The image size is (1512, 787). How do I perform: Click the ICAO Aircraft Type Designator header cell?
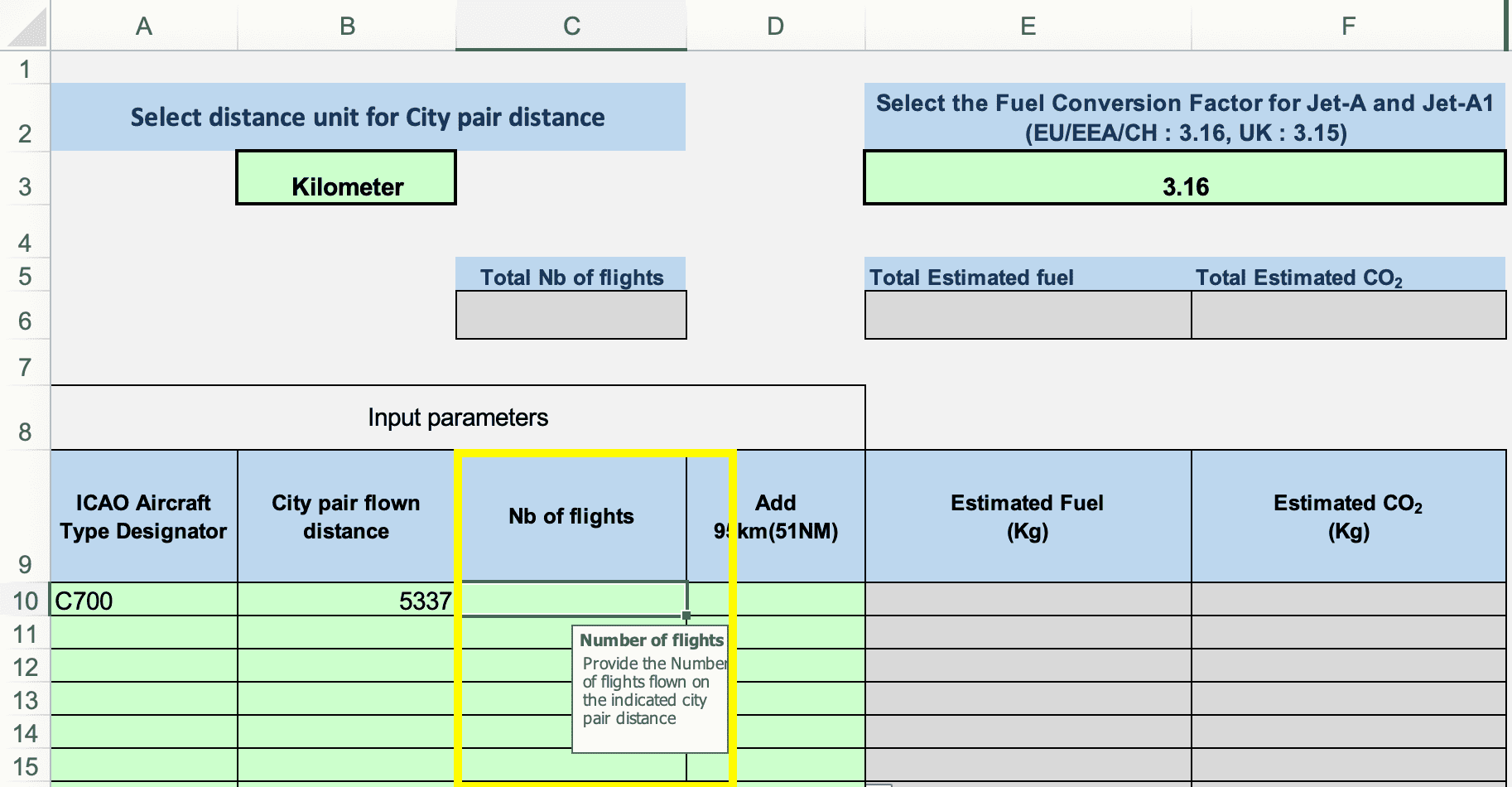pyautogui.click(x=144, y=517)
